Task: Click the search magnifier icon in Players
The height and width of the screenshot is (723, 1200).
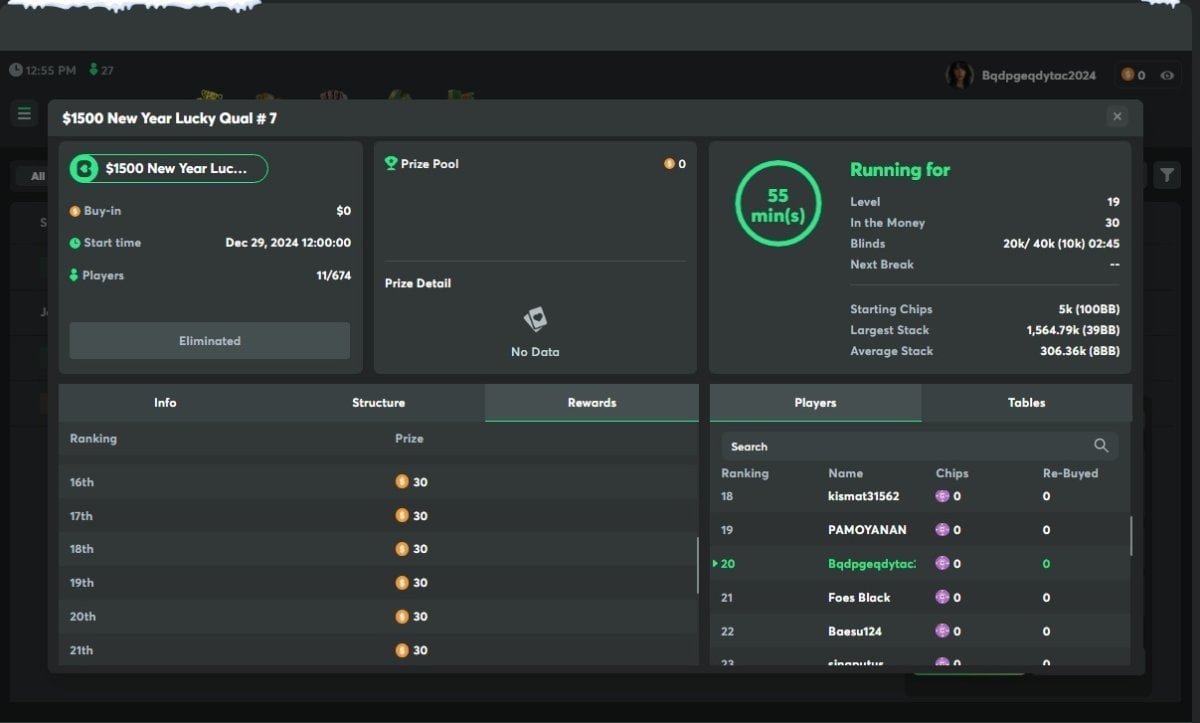Action: (1101, 446)
